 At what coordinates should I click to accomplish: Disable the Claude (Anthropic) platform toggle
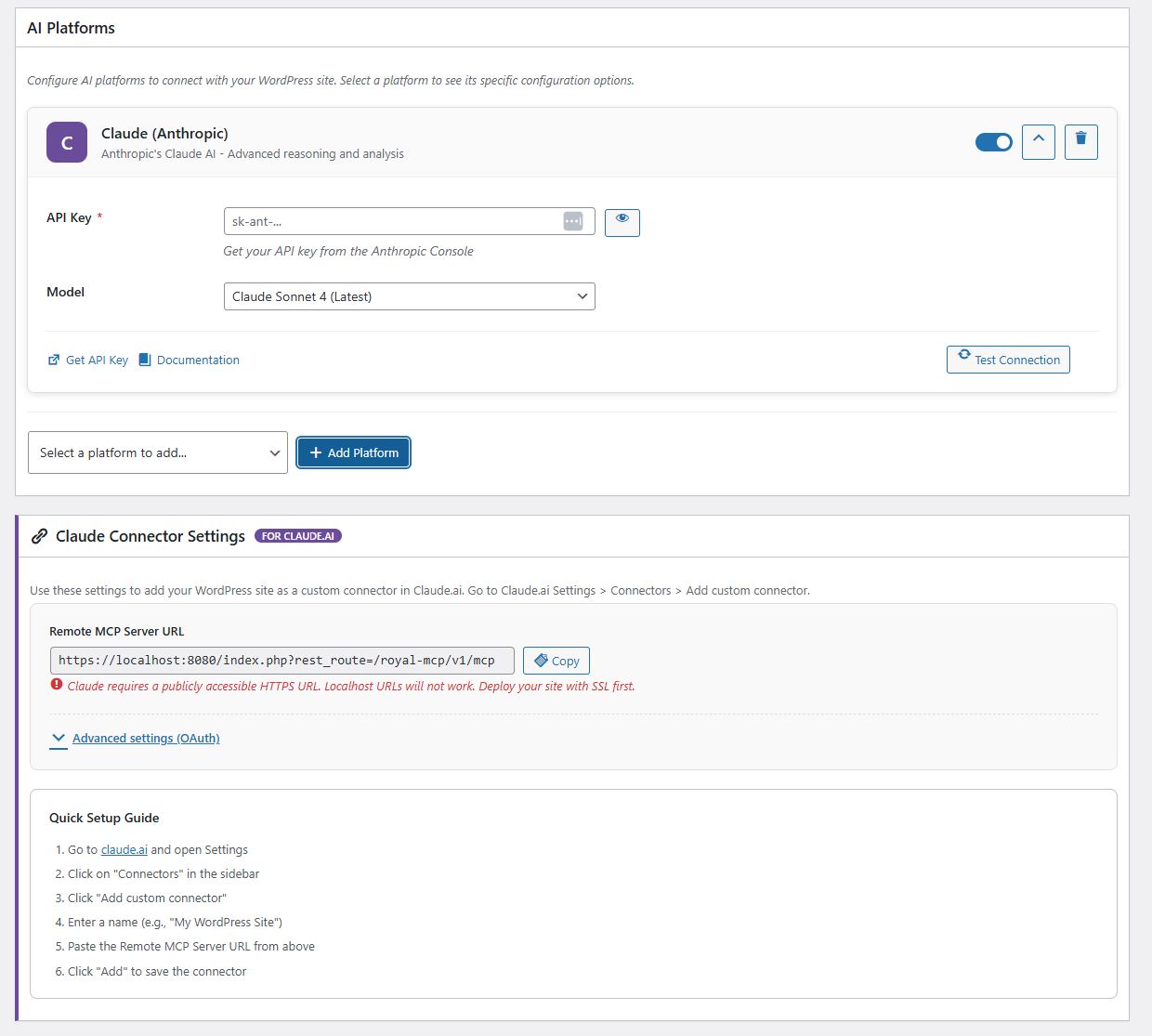[993, 142]
